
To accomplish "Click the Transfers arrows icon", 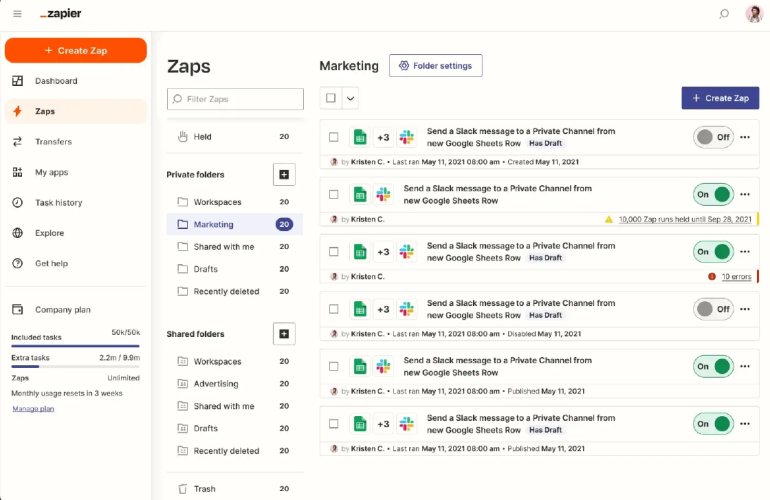I will tap(18, 142).
